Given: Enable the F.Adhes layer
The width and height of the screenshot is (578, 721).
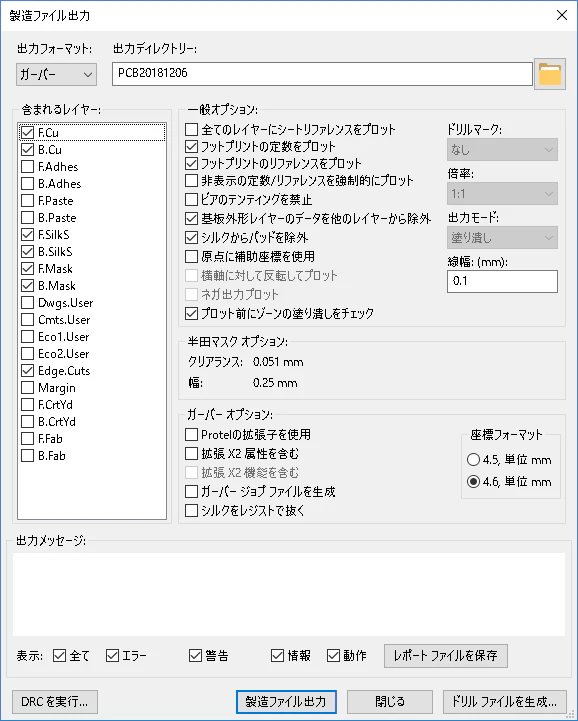Looking at the screenshot, I should (28, 166).
